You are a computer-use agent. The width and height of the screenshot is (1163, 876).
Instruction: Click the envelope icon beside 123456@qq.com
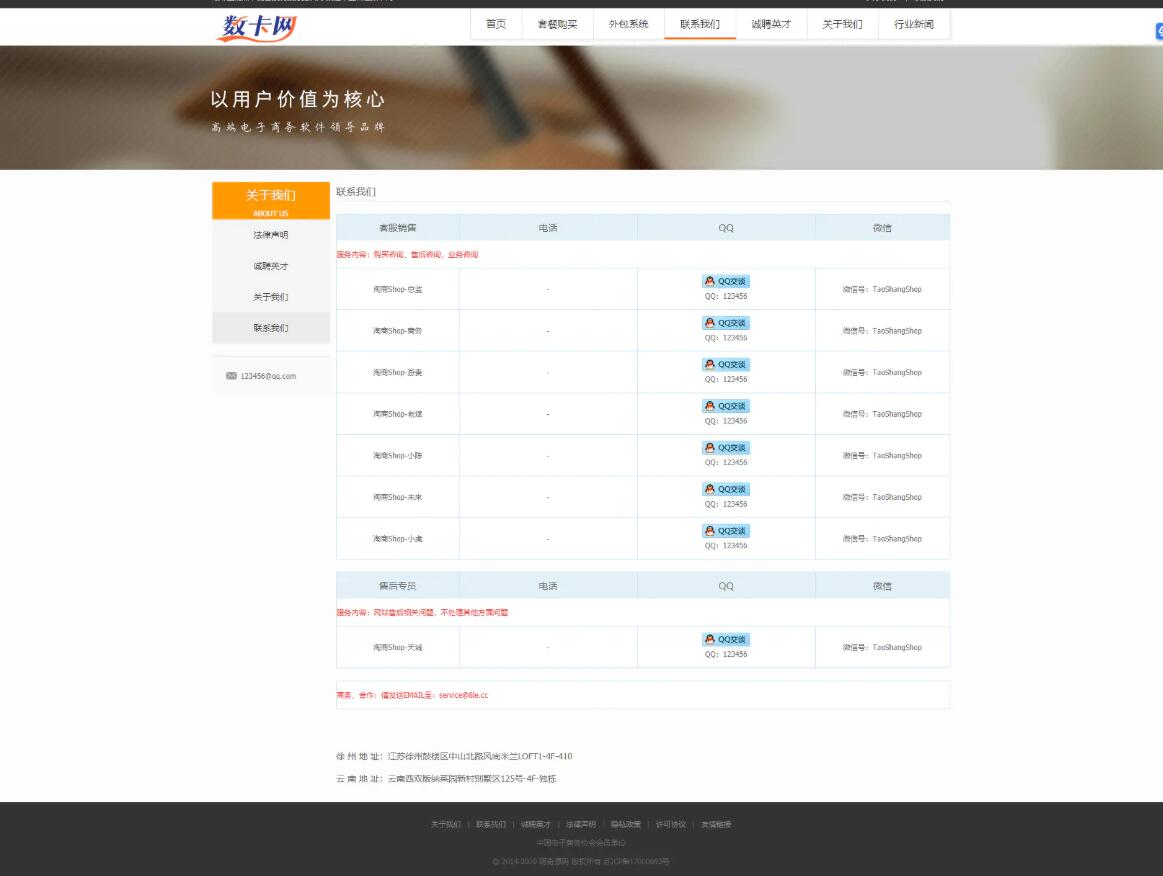tap(231, 376)
